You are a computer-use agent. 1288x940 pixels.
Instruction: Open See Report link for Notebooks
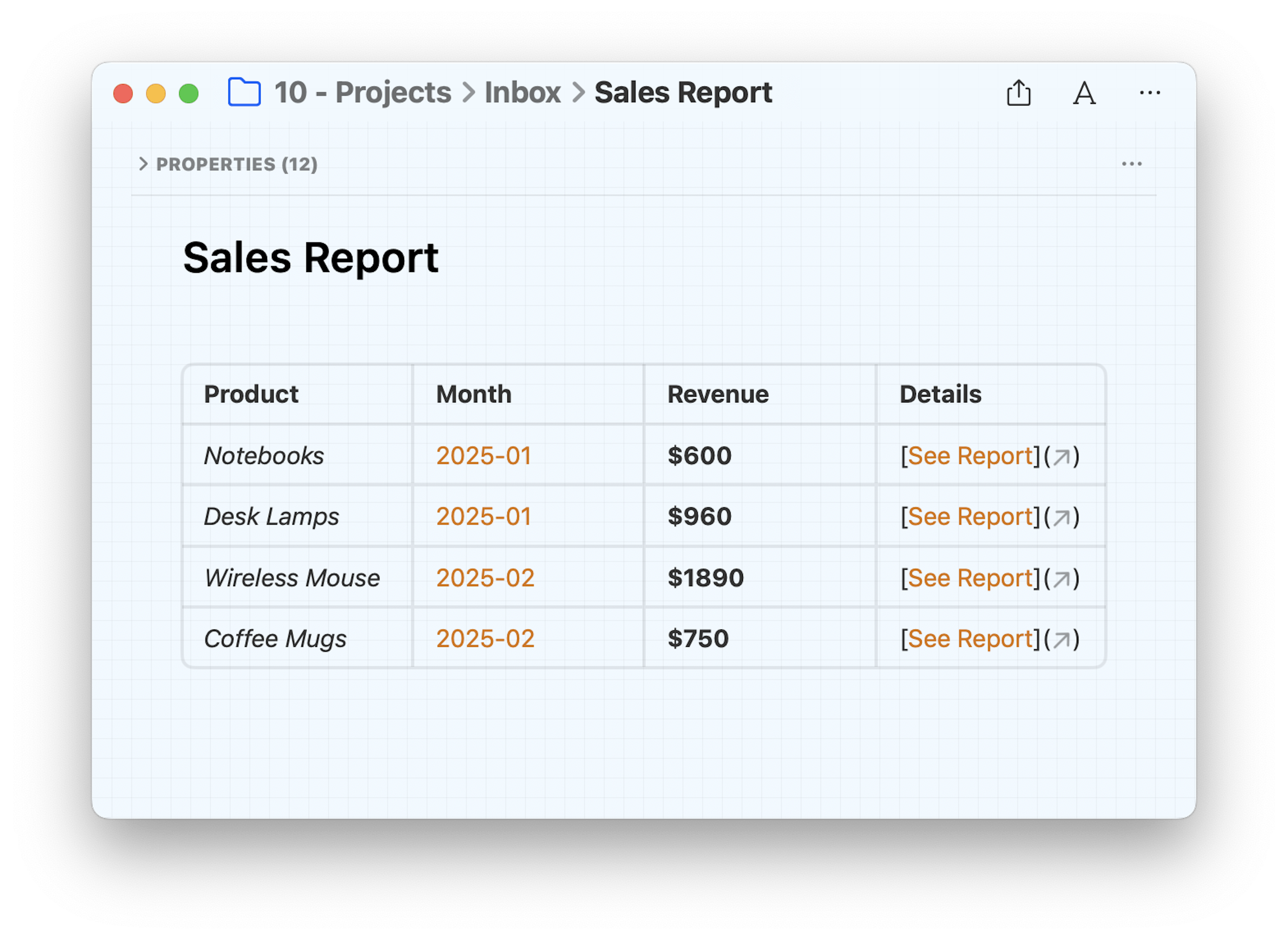pyautogui.click(x=970, y=456)
